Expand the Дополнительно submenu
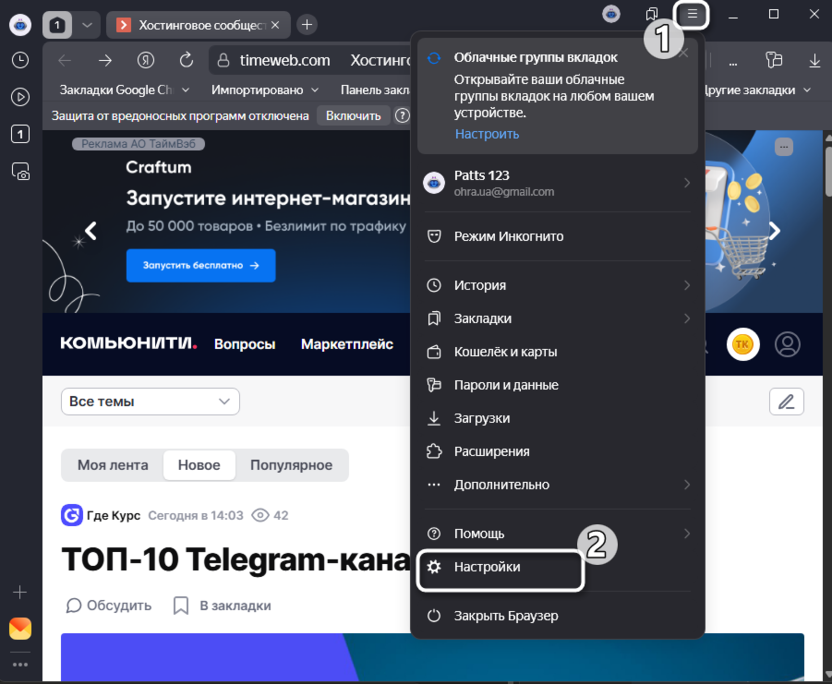The width and height of the screenshot is (832, 684). click(x=557, y=485)
